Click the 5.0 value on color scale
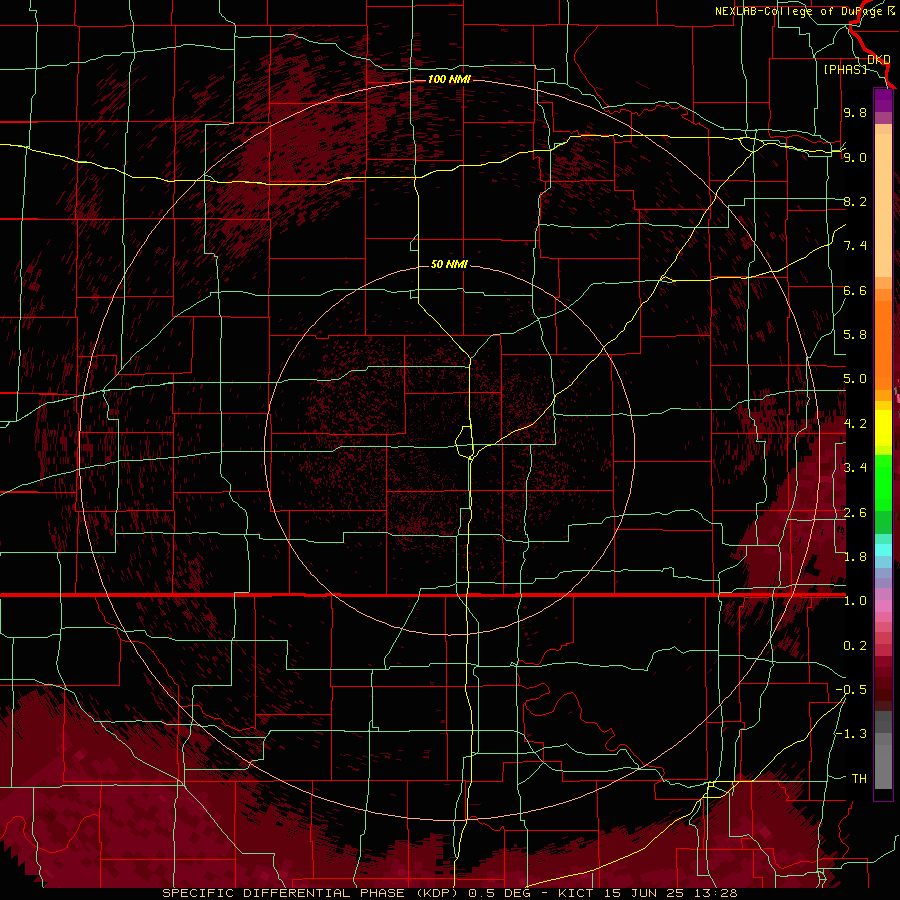 pos(855,379)
